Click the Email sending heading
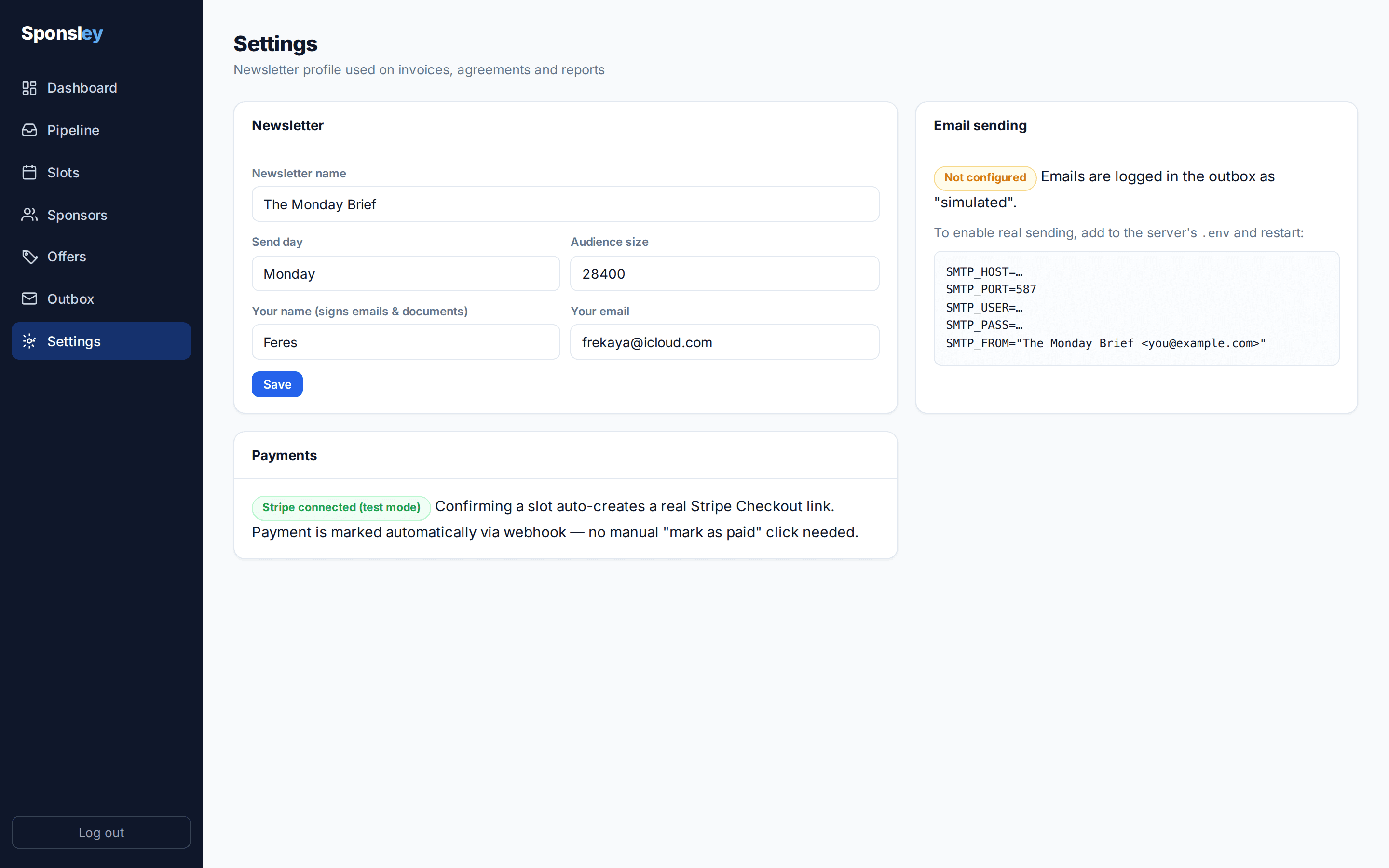The height and width of the screenshot is (868, 1389). point(980,126)
